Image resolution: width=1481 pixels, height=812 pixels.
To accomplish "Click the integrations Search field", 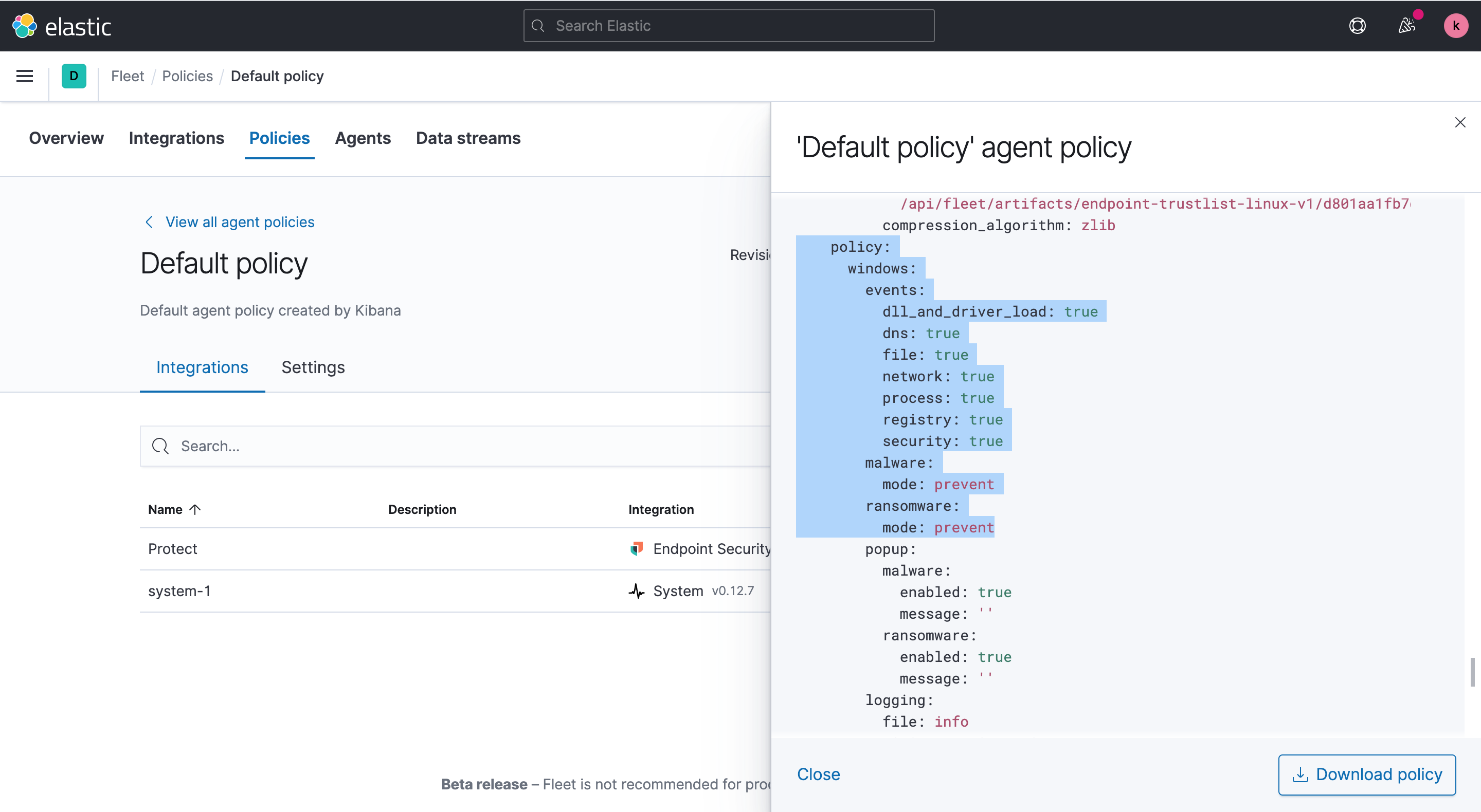I will tap(403, 446).
